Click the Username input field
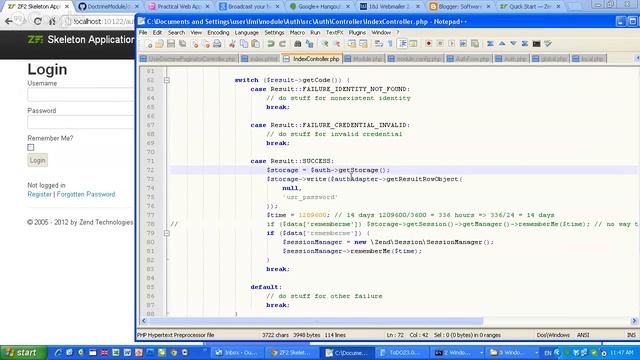Screen dimensions: 640x360 pos(81,95)
